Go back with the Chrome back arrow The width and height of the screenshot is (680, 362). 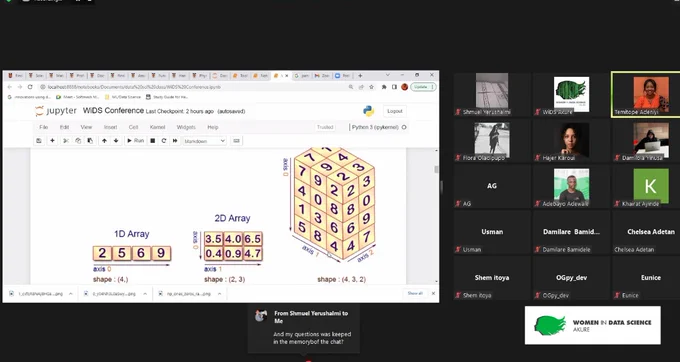(10, 87)
